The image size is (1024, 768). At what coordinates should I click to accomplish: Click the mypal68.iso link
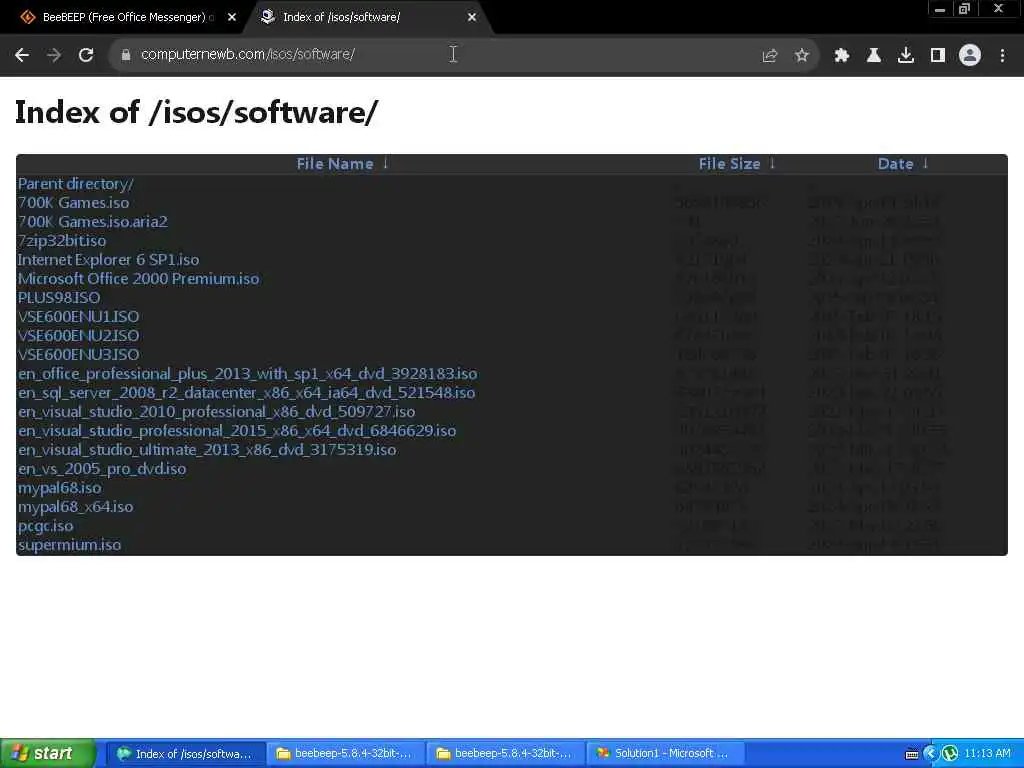pos(59,488)
